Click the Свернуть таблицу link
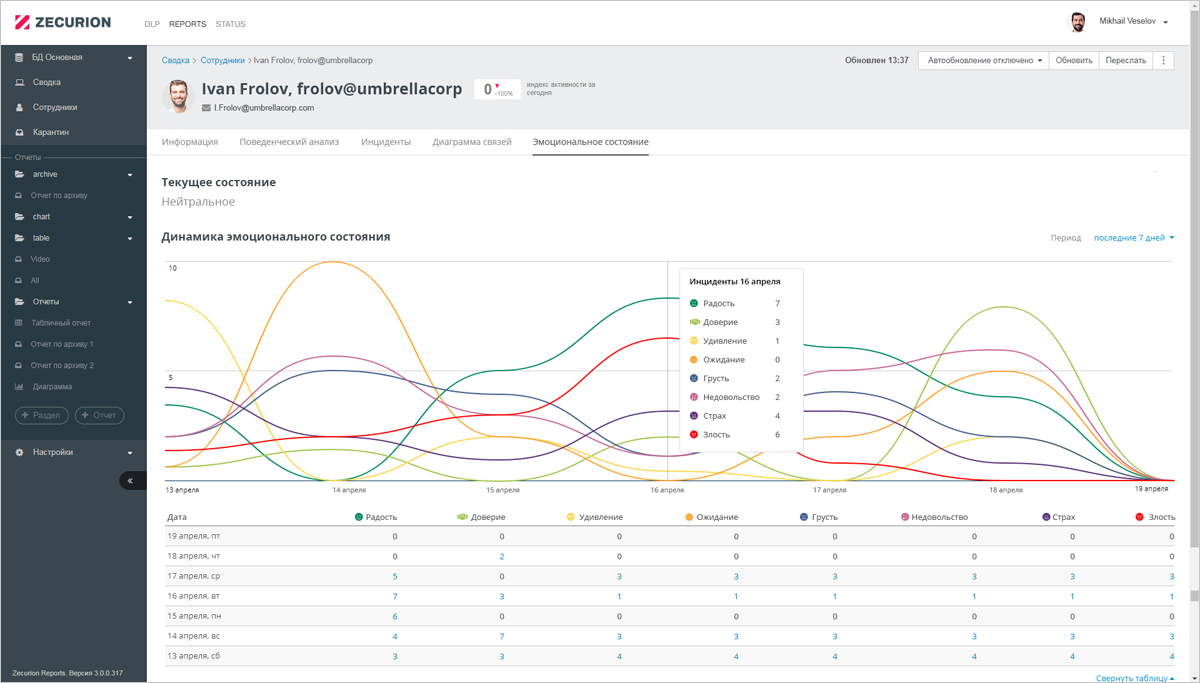Image resolution: width=1200 pixels, height=683 pixels. [x=1134, y=678]
